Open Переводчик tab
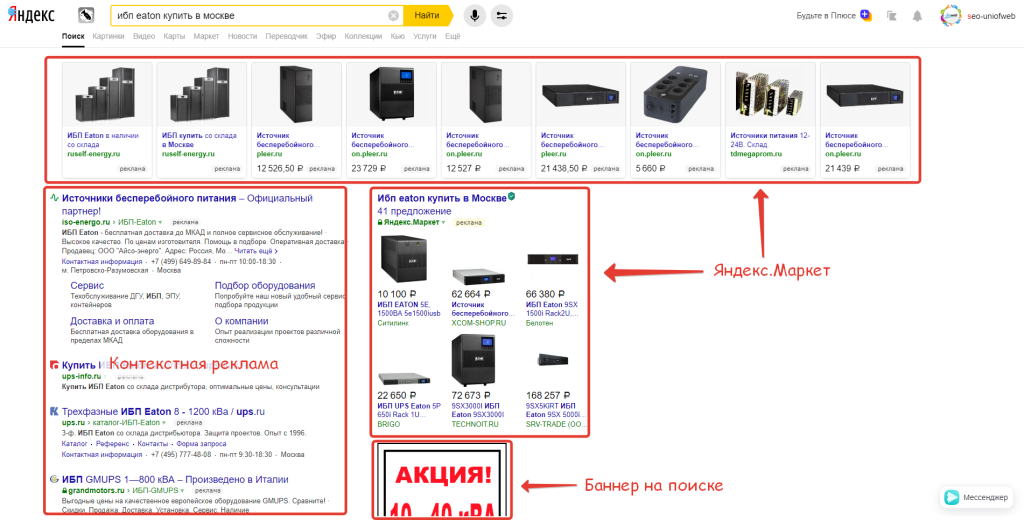 coord(287,37)
